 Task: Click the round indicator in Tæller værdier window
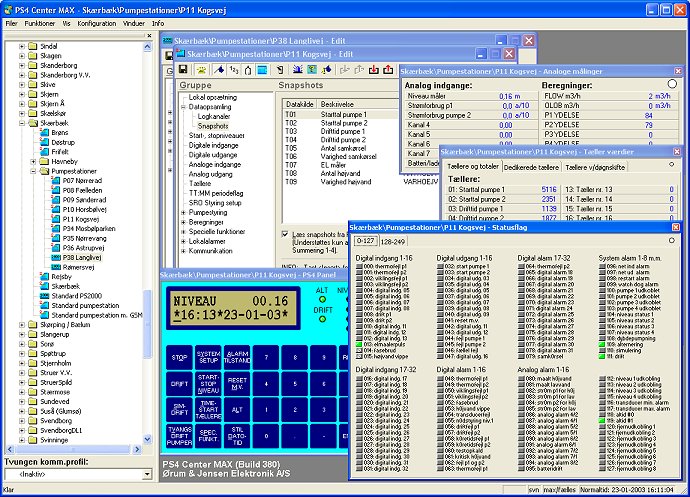click(x=672, y=164)
